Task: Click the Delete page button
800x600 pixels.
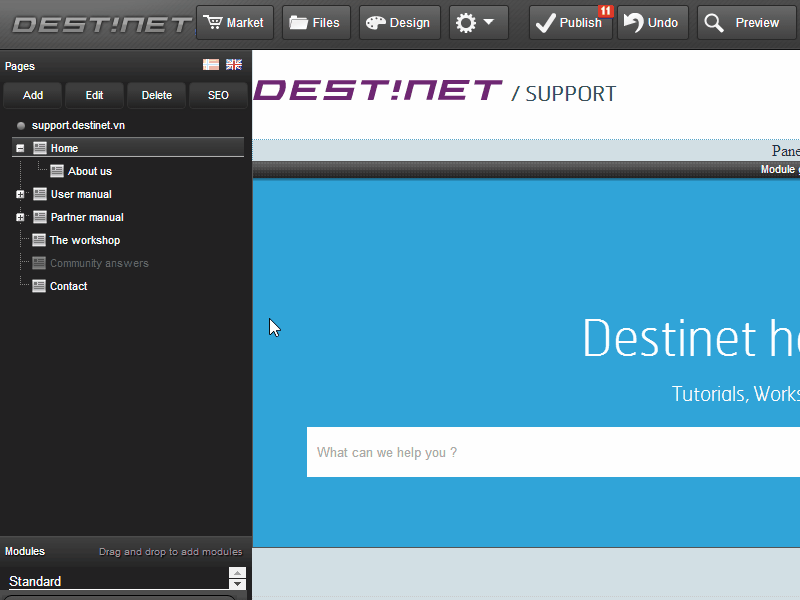Action: 156,95
